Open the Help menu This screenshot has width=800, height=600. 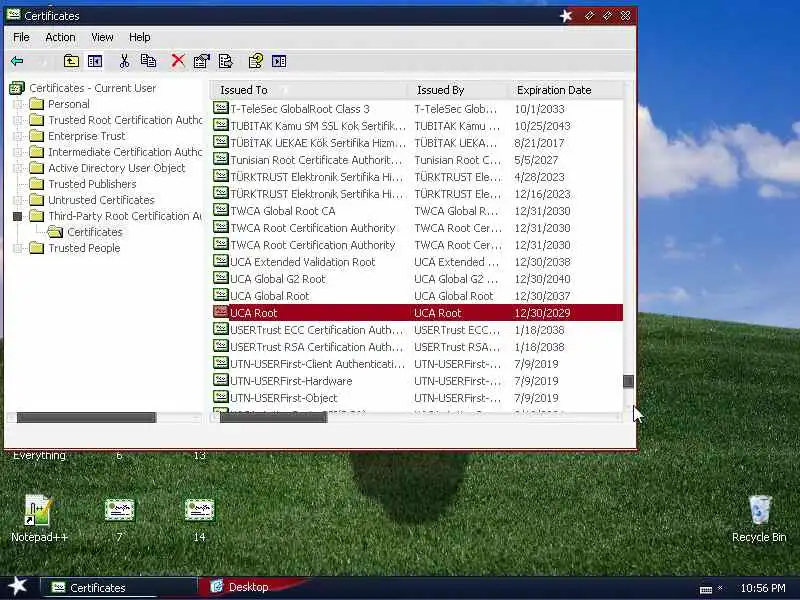(139, 37)
